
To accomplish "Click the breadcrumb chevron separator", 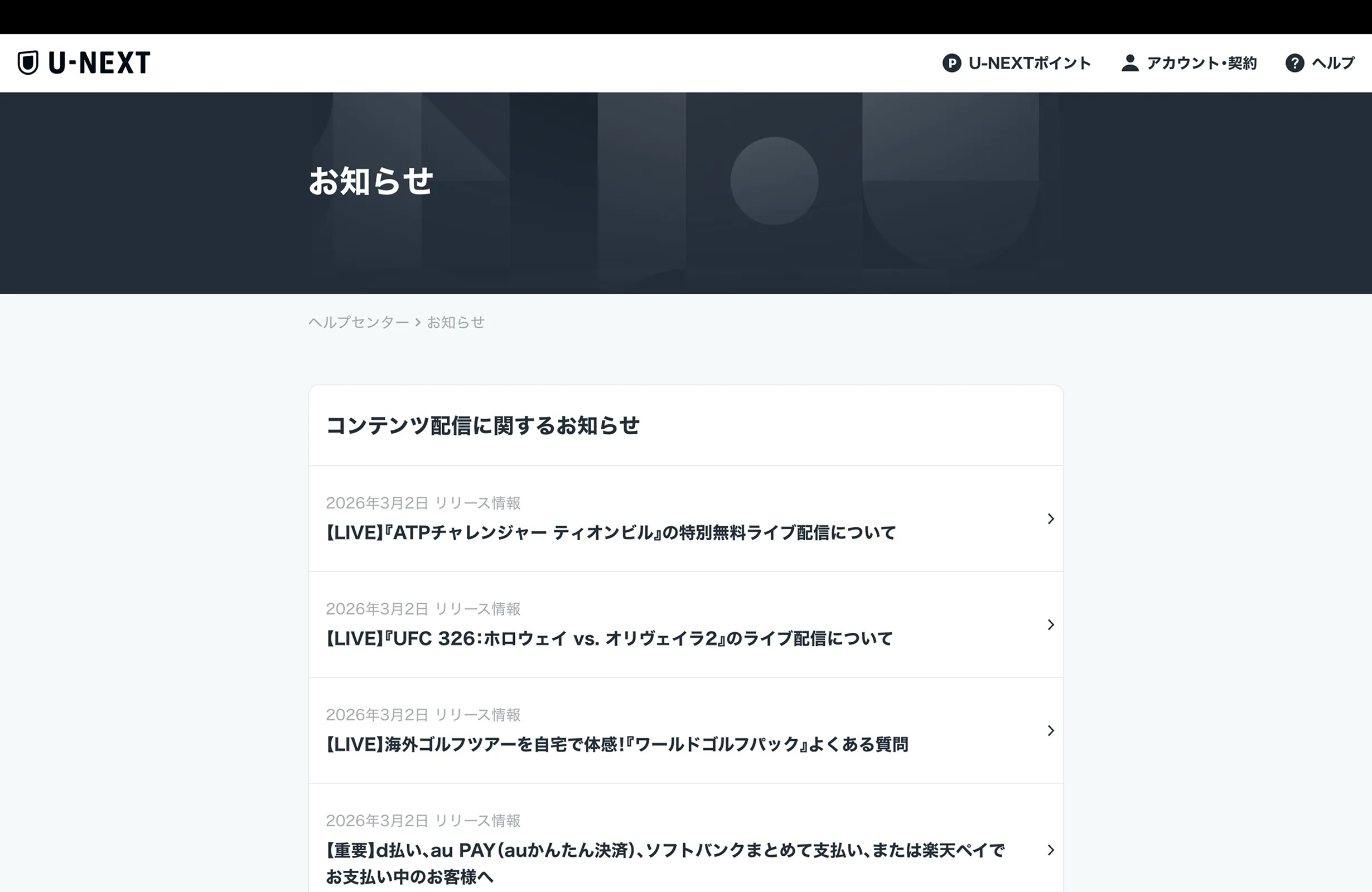I will (418, 322).
